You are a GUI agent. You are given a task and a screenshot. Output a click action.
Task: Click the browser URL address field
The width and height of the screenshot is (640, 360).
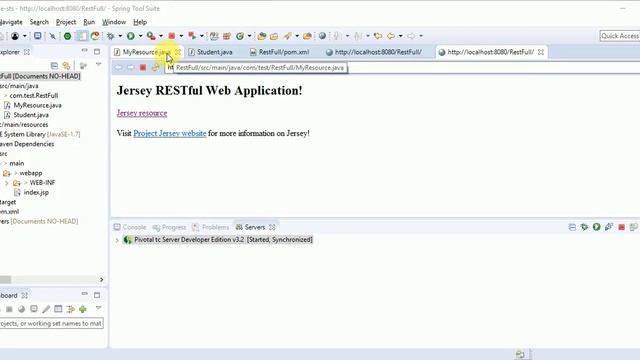(402, 68)
